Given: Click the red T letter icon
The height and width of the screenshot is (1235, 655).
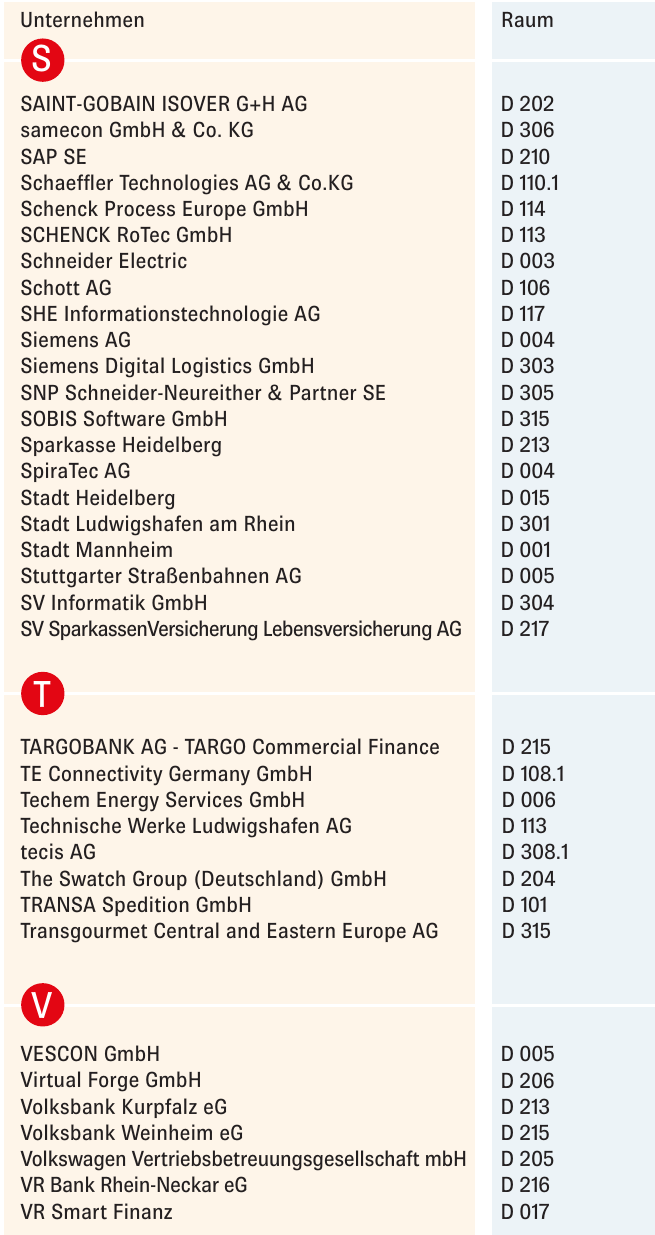Looking at the screenshot, I should (42, 694).
